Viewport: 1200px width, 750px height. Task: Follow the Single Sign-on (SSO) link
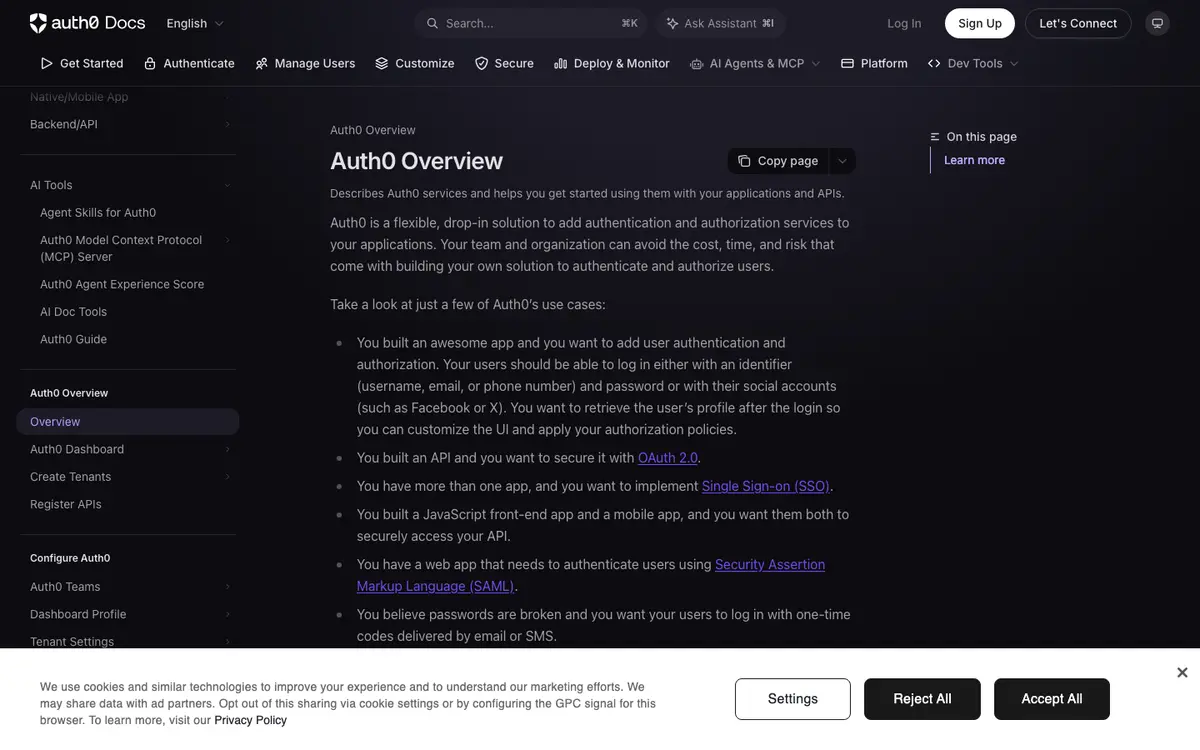coord(766,486)
